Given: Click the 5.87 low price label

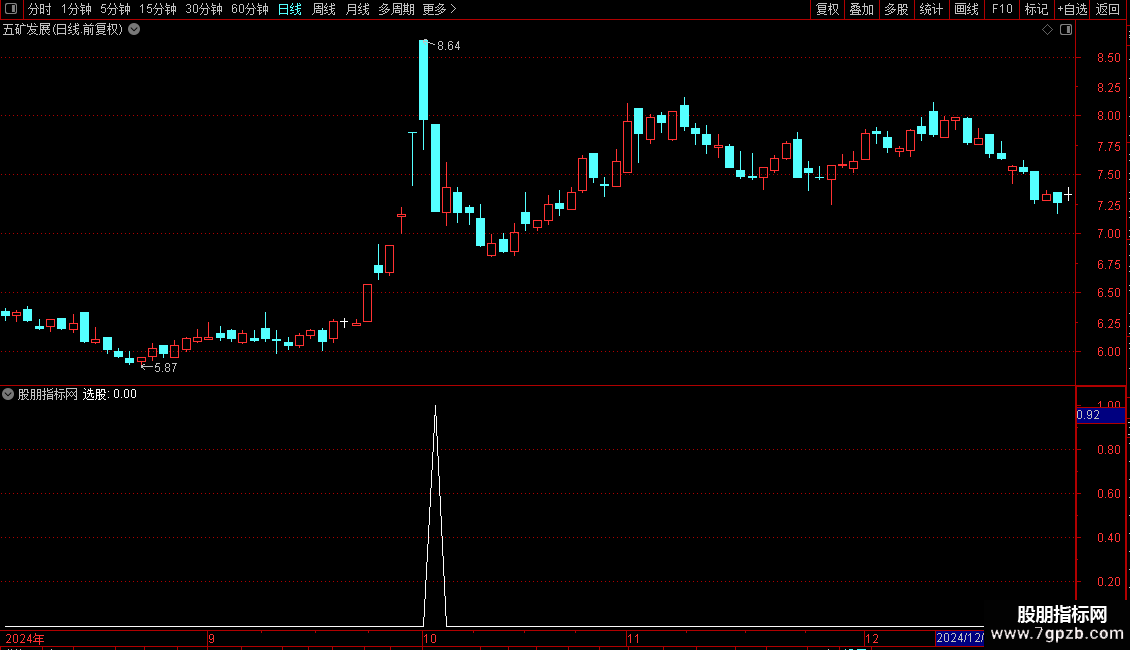Looking at the screenshot, I should point(165,368).
